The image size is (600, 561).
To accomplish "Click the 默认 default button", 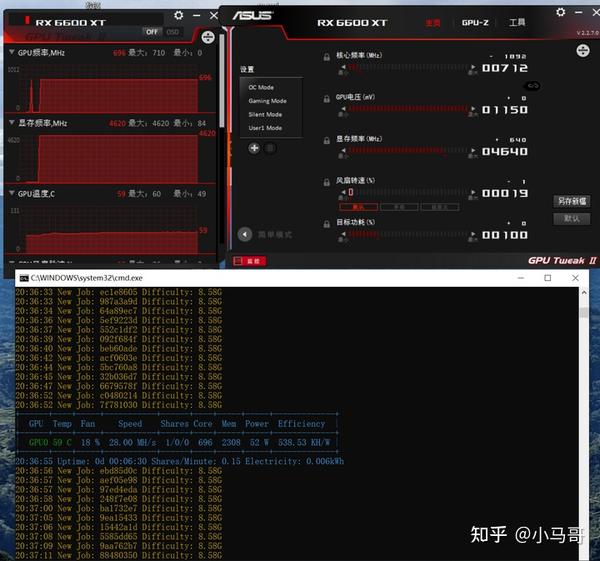I will point(572,219).
